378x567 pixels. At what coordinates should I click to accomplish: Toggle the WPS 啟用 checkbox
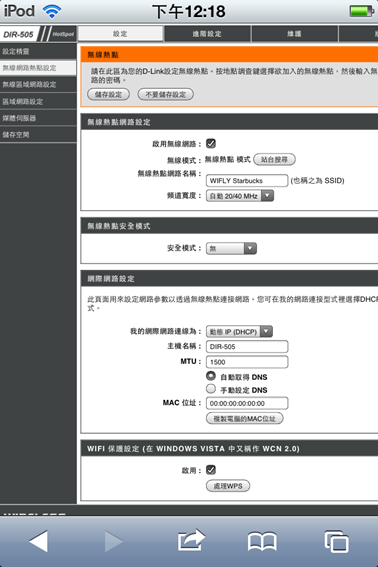tap(211, 470)
